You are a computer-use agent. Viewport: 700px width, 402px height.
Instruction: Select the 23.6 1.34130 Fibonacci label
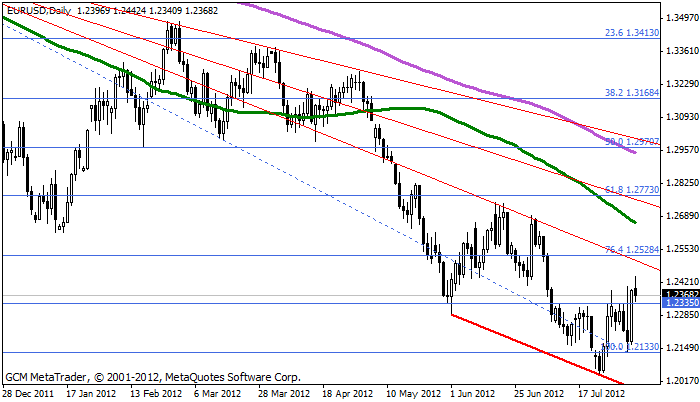click(x=632, y=33)
